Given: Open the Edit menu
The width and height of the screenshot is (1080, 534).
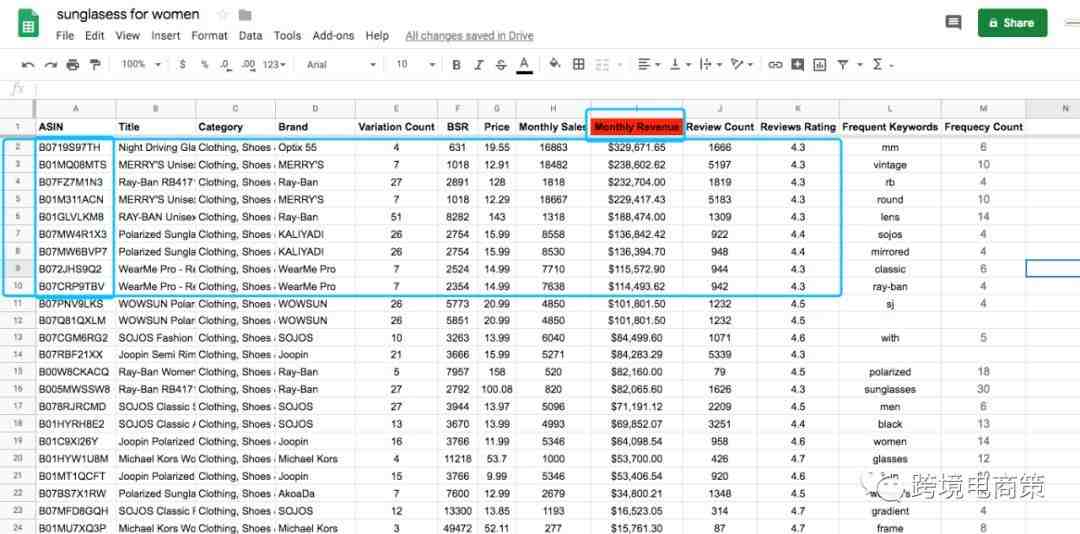Looking at the screenshot, I should tap(94, 36).
